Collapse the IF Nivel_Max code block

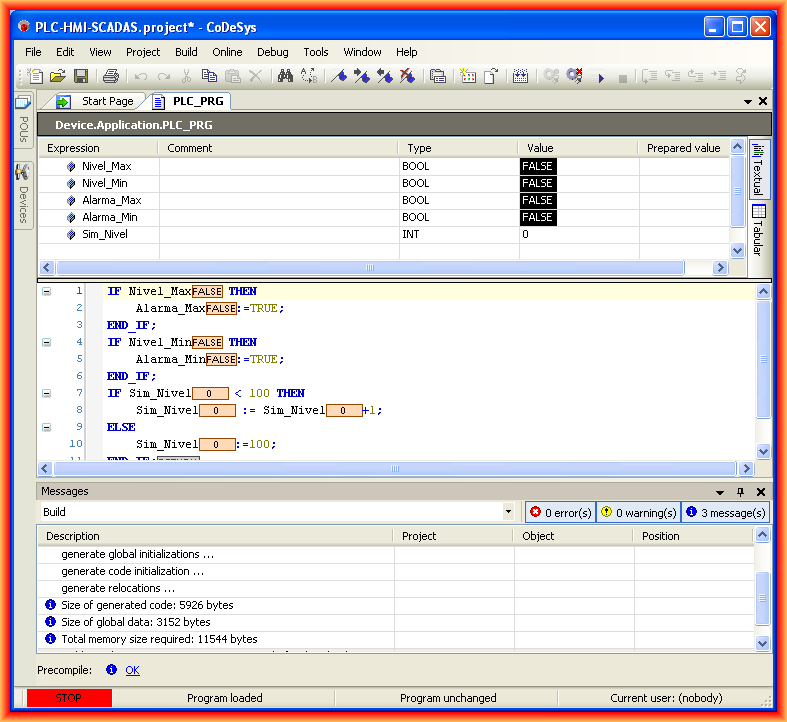tap(46, 291)
